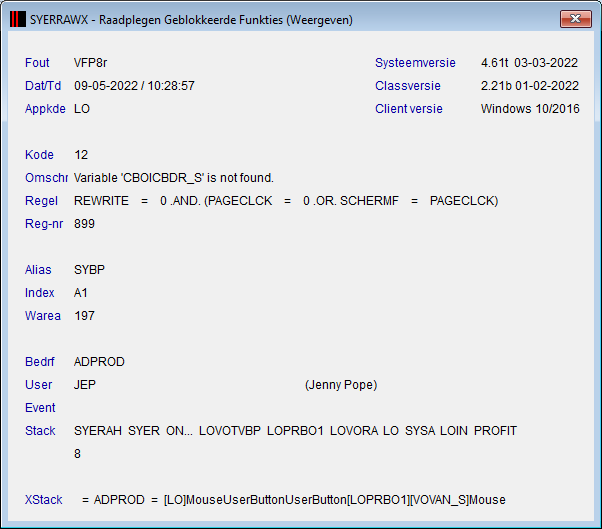Select the Appkde value 'LO'
The width and height of the screenshot is (602, 529).
pyautogui.click(x=82, y=109)
